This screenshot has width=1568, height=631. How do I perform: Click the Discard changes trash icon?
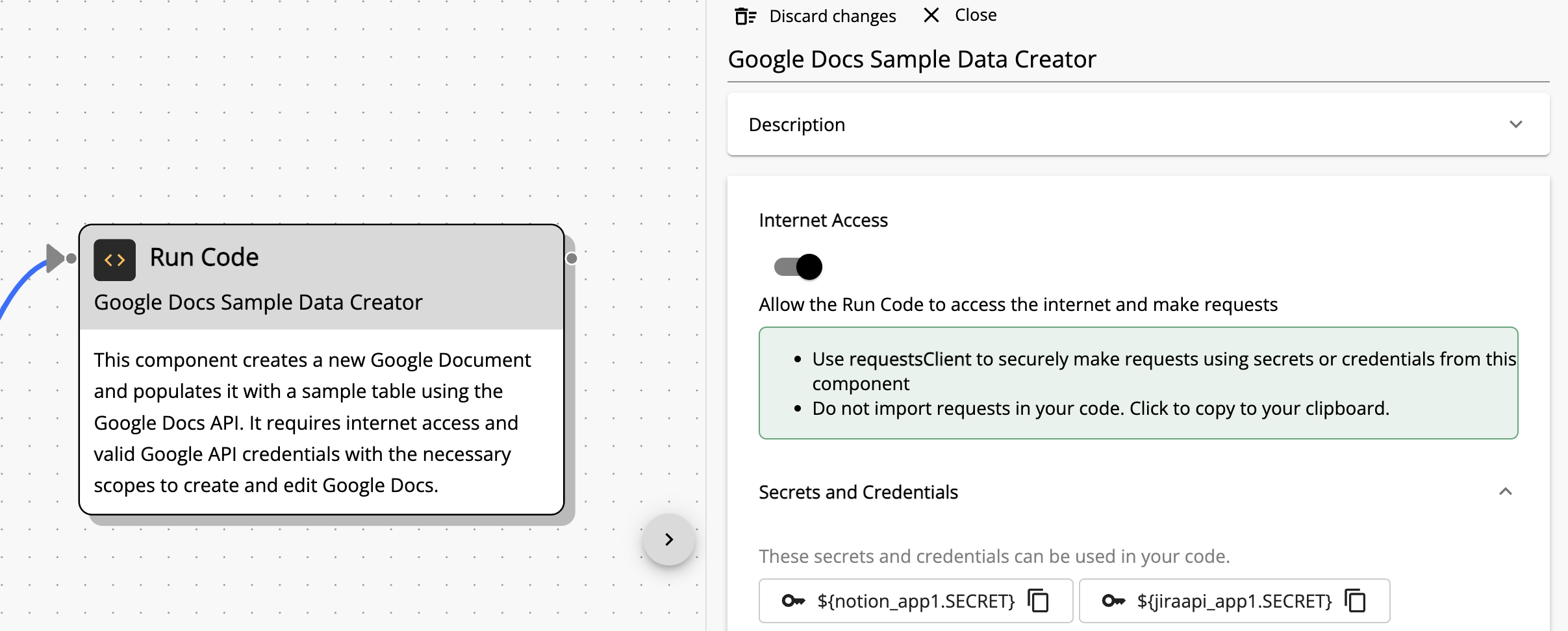pos(745,16)
